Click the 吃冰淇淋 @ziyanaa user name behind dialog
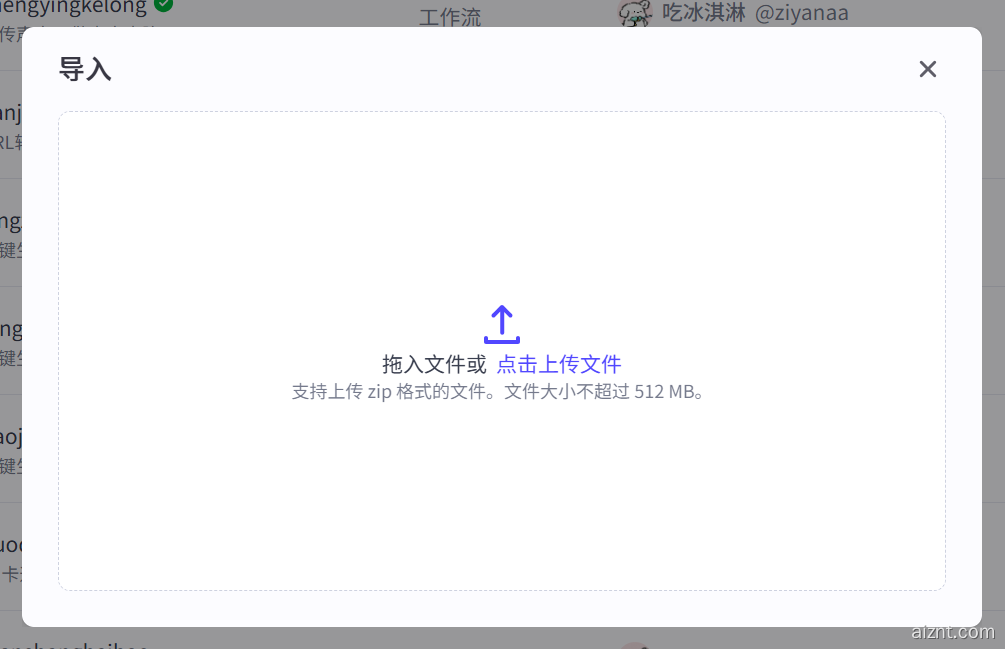Screen dimensions: 1005x649 (755, 13)
